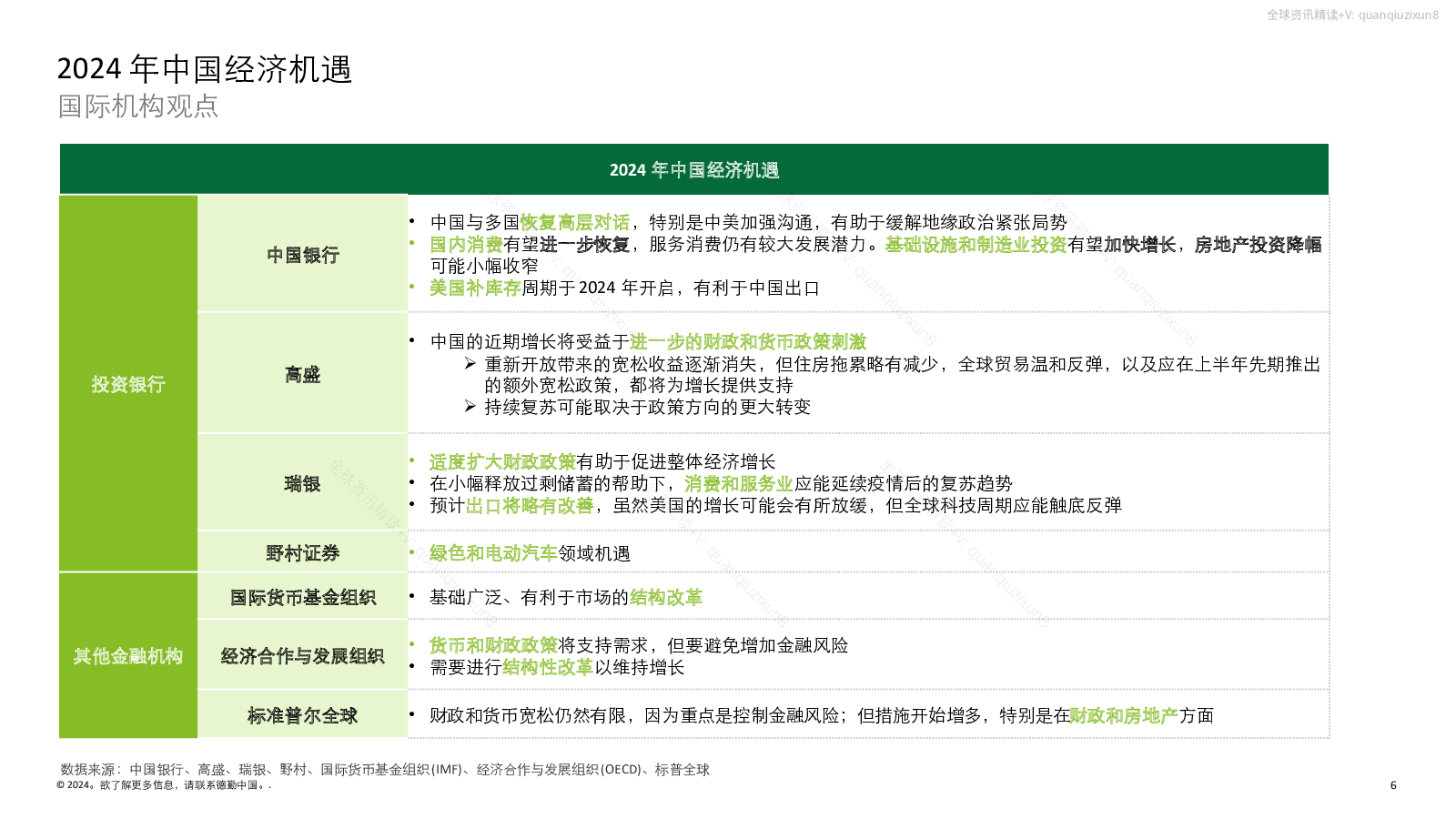1456x819 pixels.
Task: Click the dark green table header banner
Action: point(693,170)
